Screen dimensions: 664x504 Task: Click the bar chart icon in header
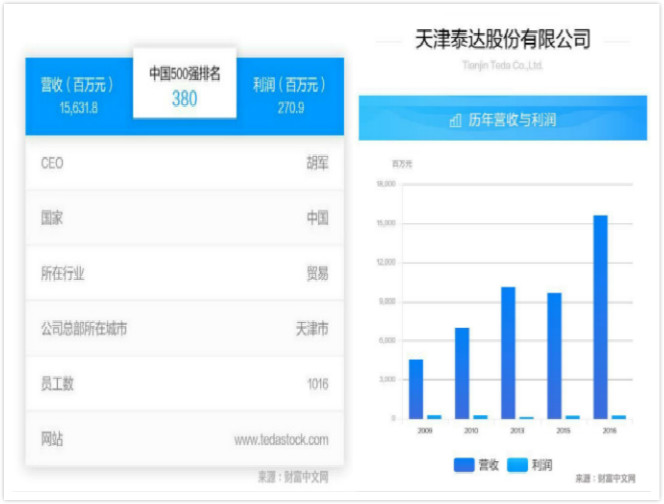click(x=455, y=120)
